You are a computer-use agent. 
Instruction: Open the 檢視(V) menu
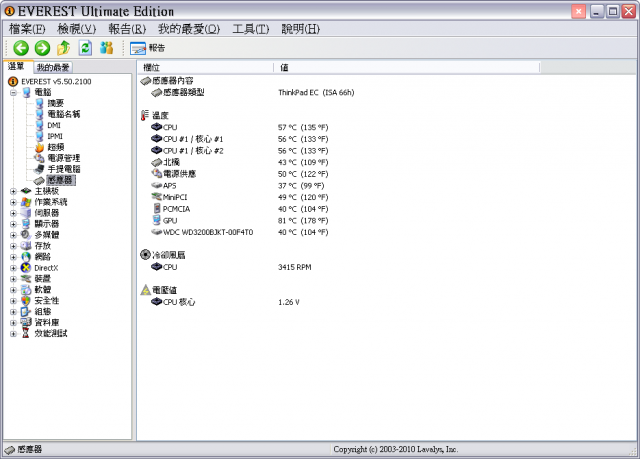pyautogui.click(x=77, y=29)
